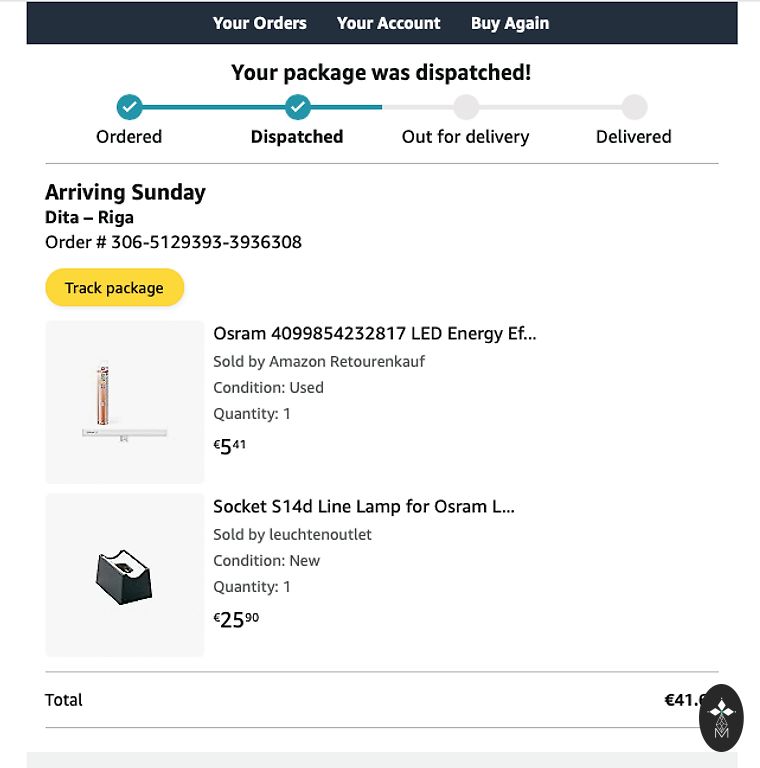Image resolution: width=760 pixels, height=768 pixels.
Task: Click the Delivered step circle
Action: coord(634,107)
